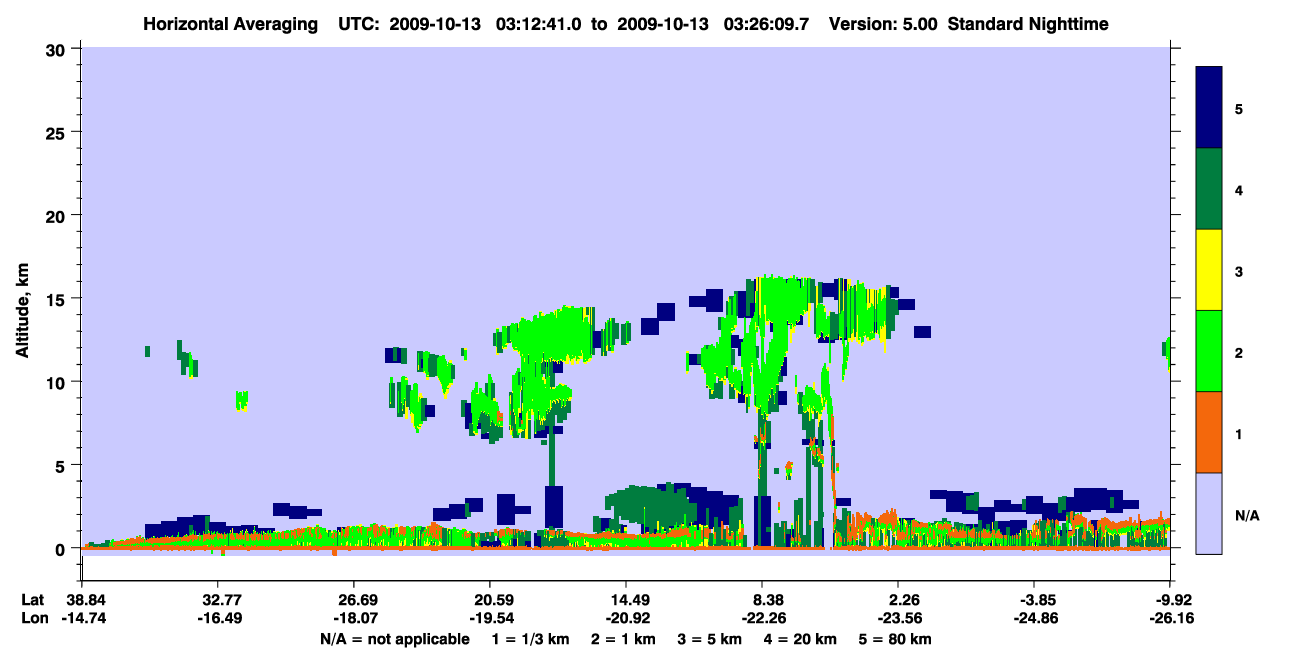Click the dark green colorbar segment labeled 4
The width and height of the screenshot is (1300, 667).
1209,189
